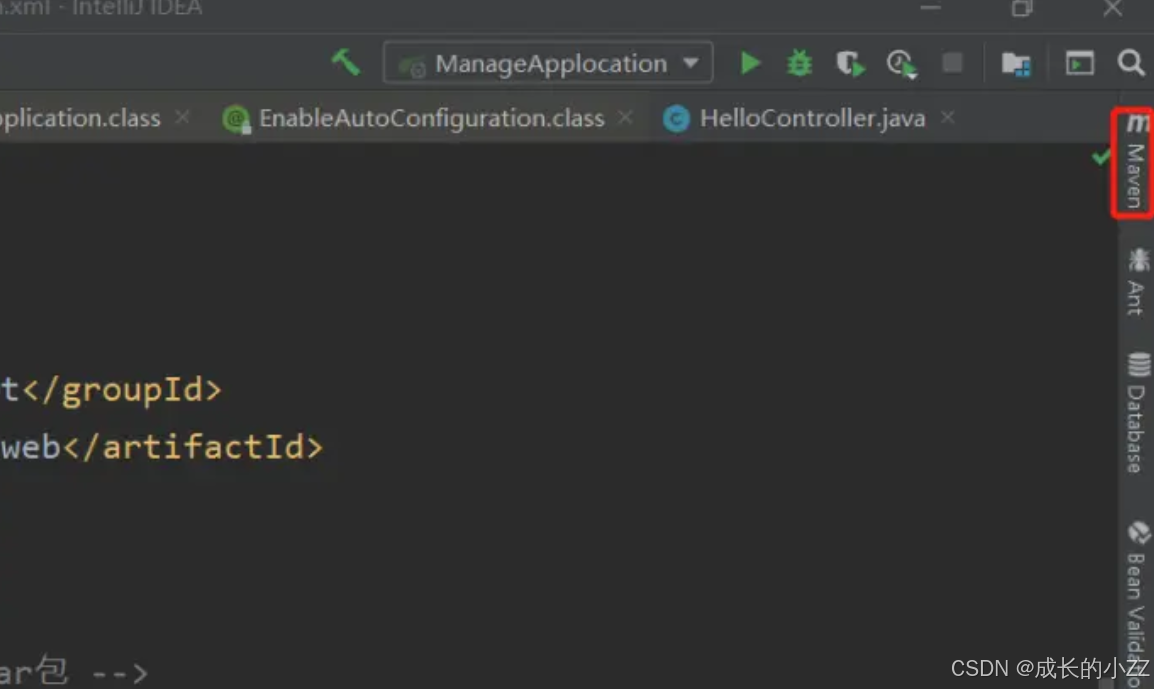Run ManageApplocation with the green play button
This screenshot has width=1154, height=689.
pyautogui.click(x=749, y=63)
